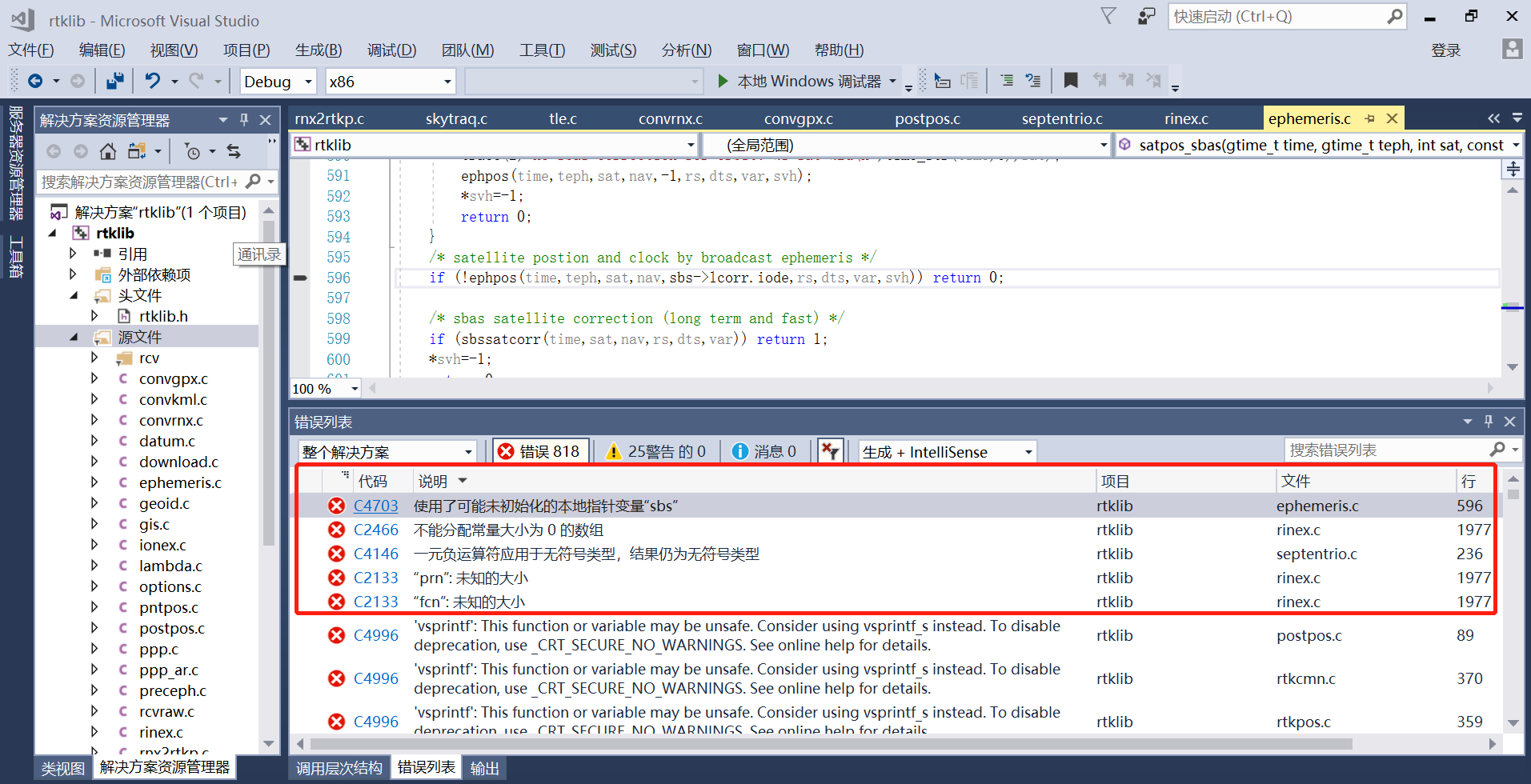Sync Solution Explorer with the active document

[x=233, y=150]
